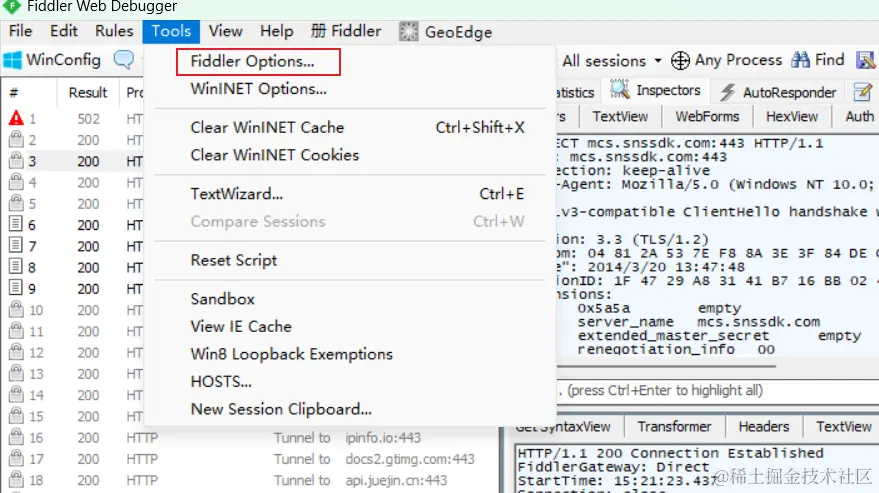This screenshot has height=493, width=879.
Task: Choose Sandbox in Tools menu
Action: [x=223, y=299]
